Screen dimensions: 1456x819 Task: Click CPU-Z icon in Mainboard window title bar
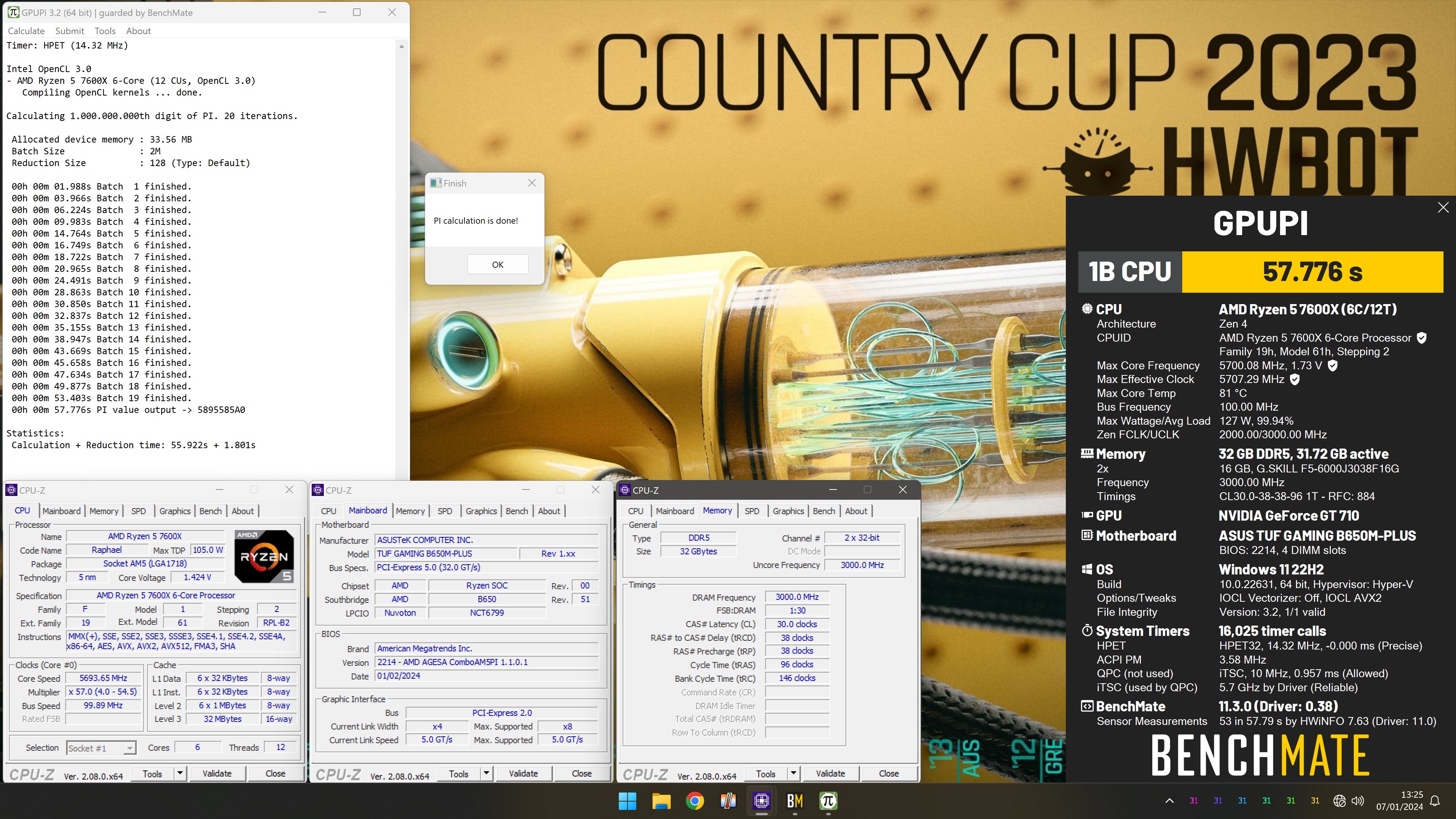(318, 490)
